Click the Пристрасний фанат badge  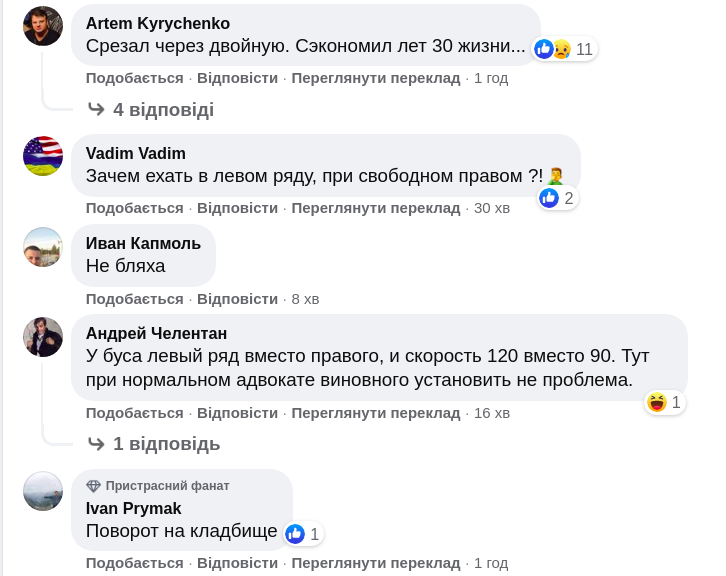pos(158,486)
